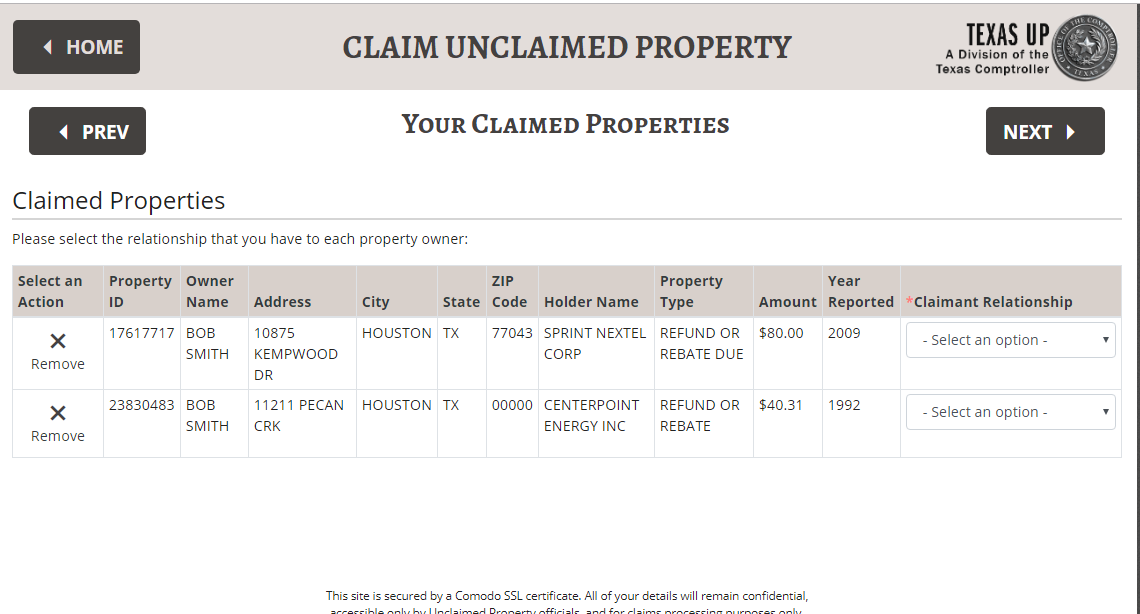Remove the Centerpoint Energy Inc property
This screenshot has height=614, width=1140.
(x=57, y=424)
